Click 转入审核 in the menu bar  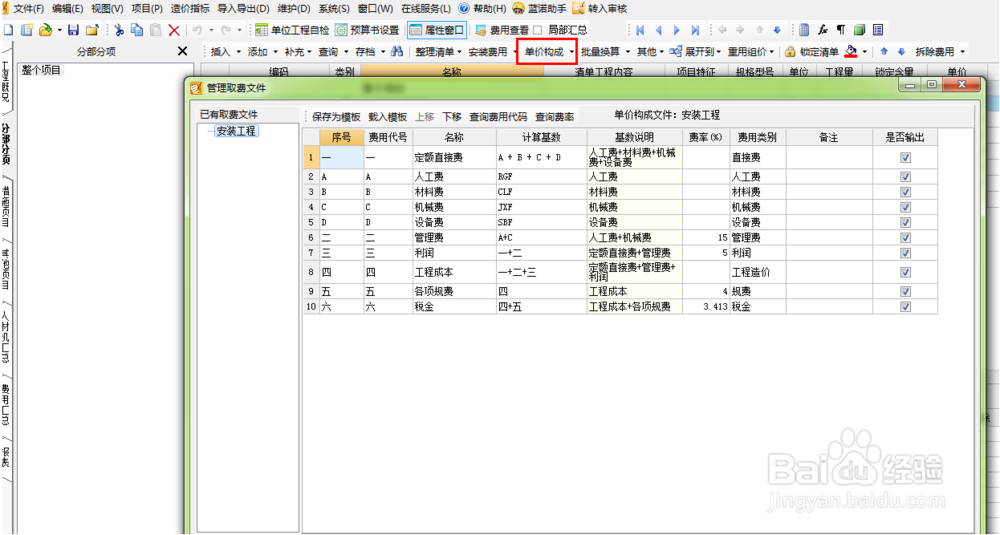tap(599, 9)
